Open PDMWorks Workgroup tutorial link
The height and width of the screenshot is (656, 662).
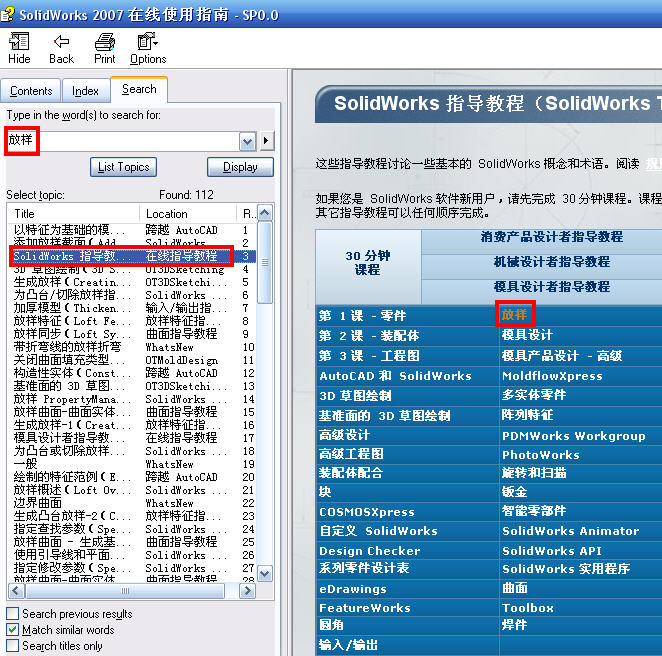[x=573, y=436]
